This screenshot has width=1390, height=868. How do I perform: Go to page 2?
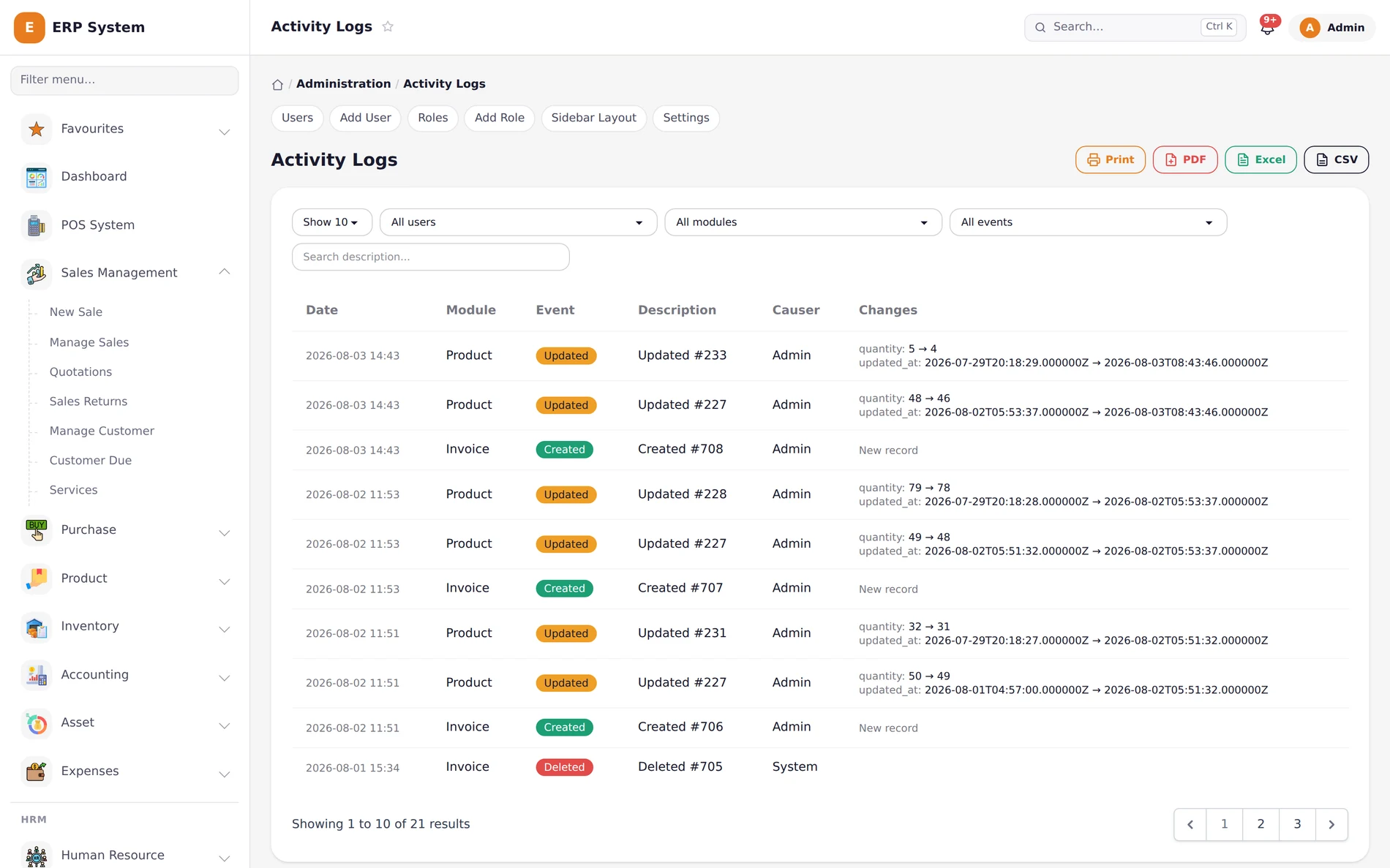click(1261, 824)
